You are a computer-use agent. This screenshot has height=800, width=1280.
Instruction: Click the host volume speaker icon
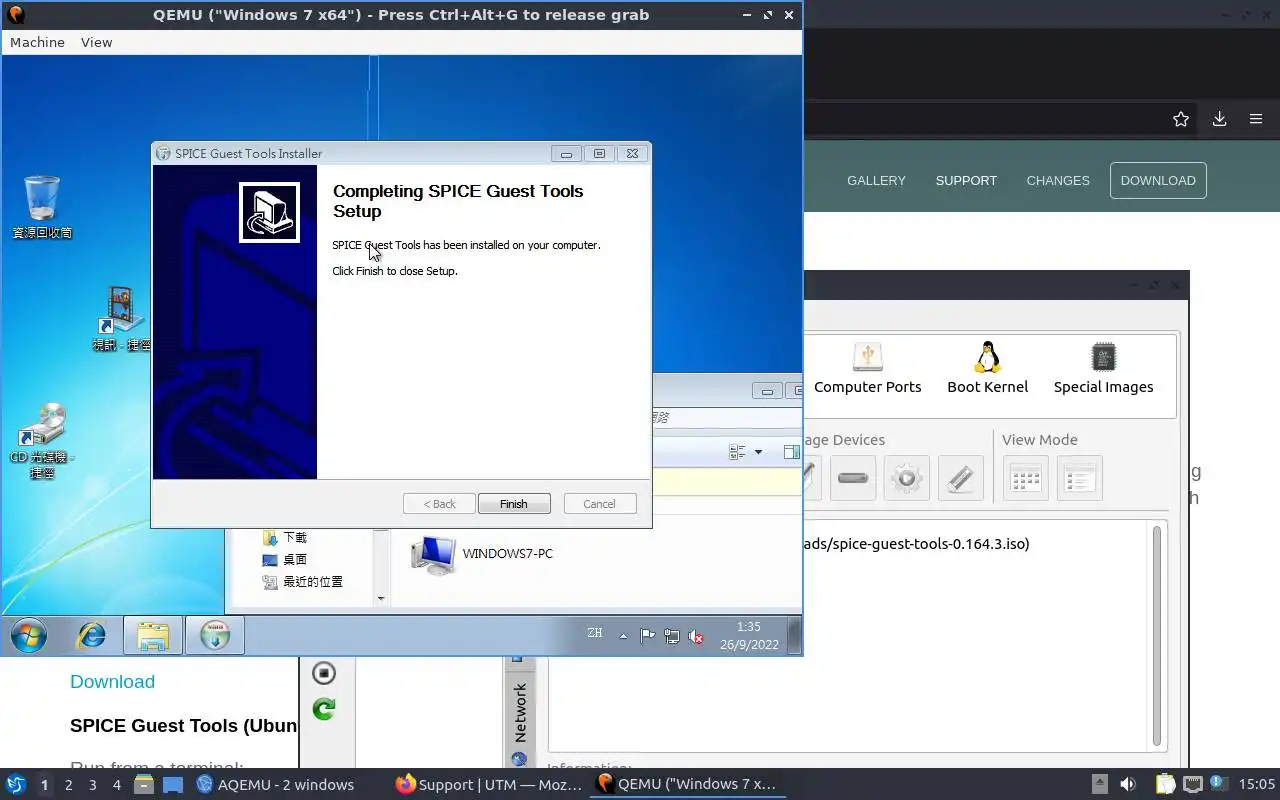[1127, 785]
